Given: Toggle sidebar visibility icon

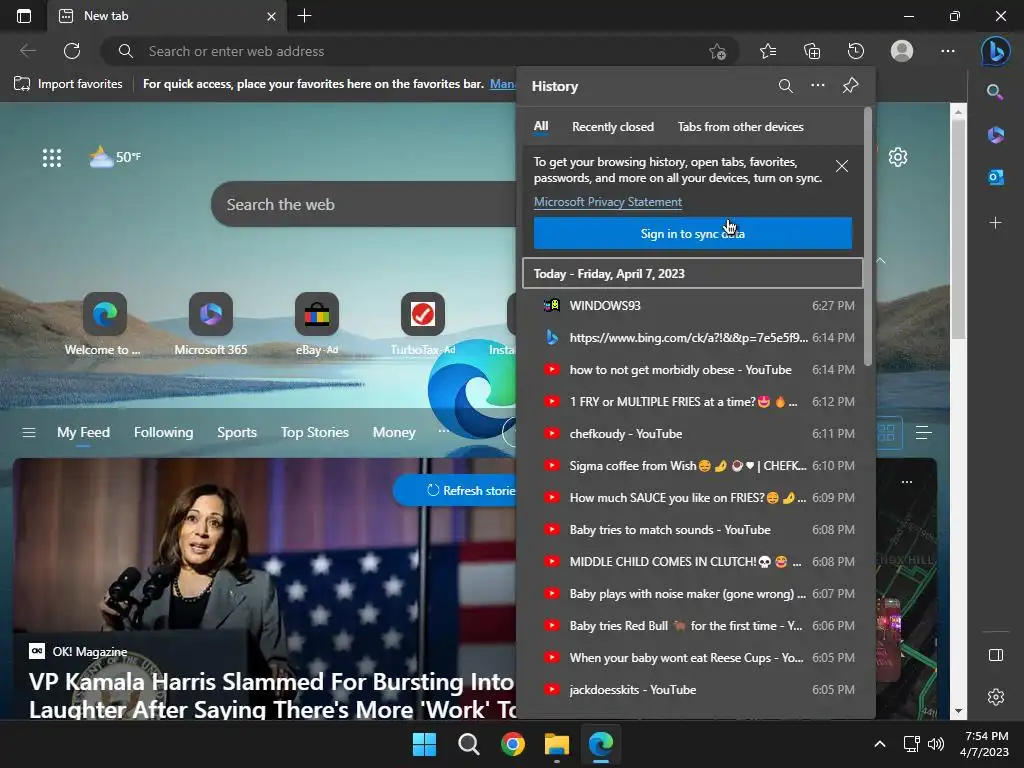Looking at the screenshot, I should click(x=995, y=655).
